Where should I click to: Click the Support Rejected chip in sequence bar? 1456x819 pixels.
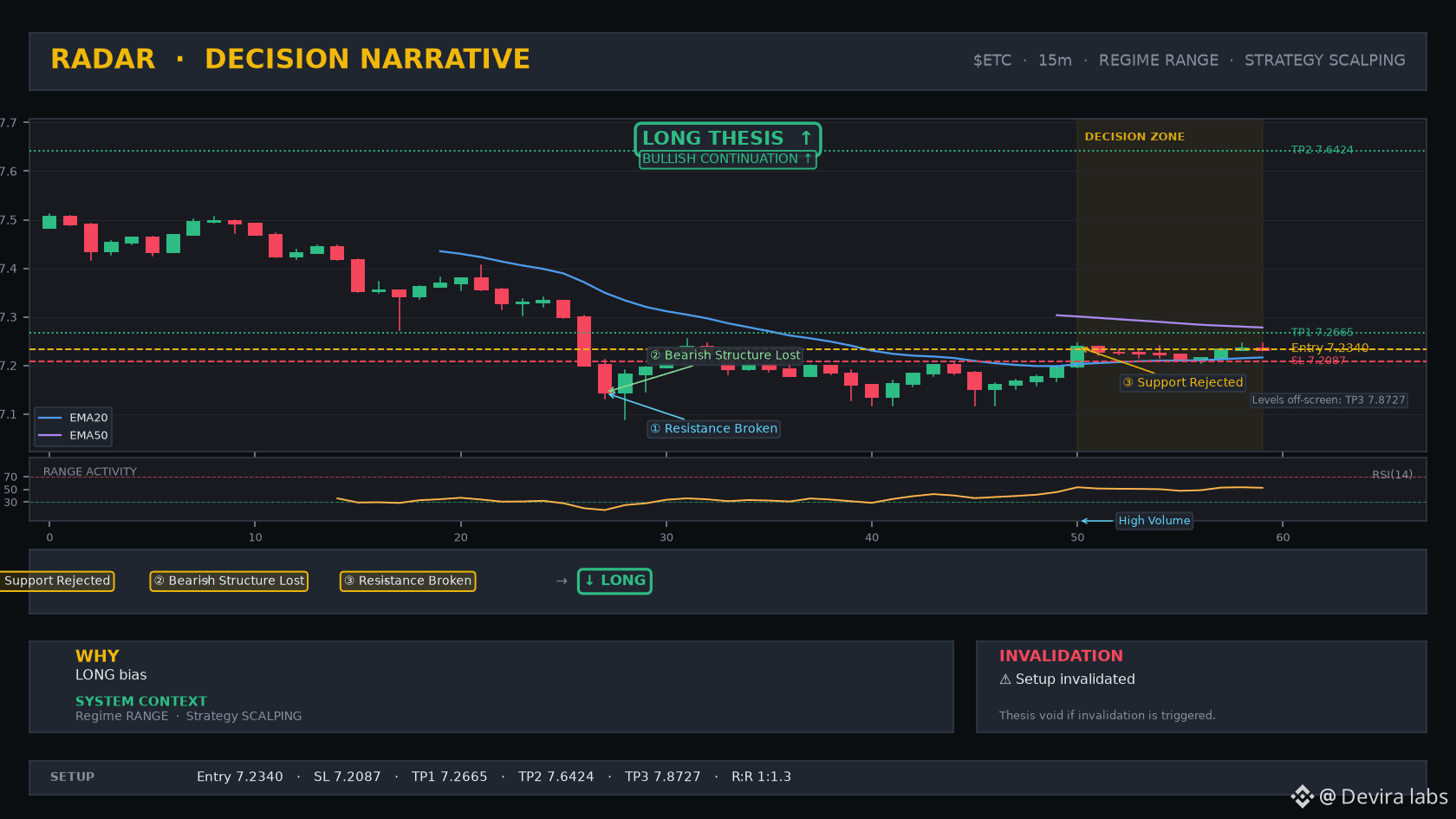pyautogui.click(x=56, y=581)
